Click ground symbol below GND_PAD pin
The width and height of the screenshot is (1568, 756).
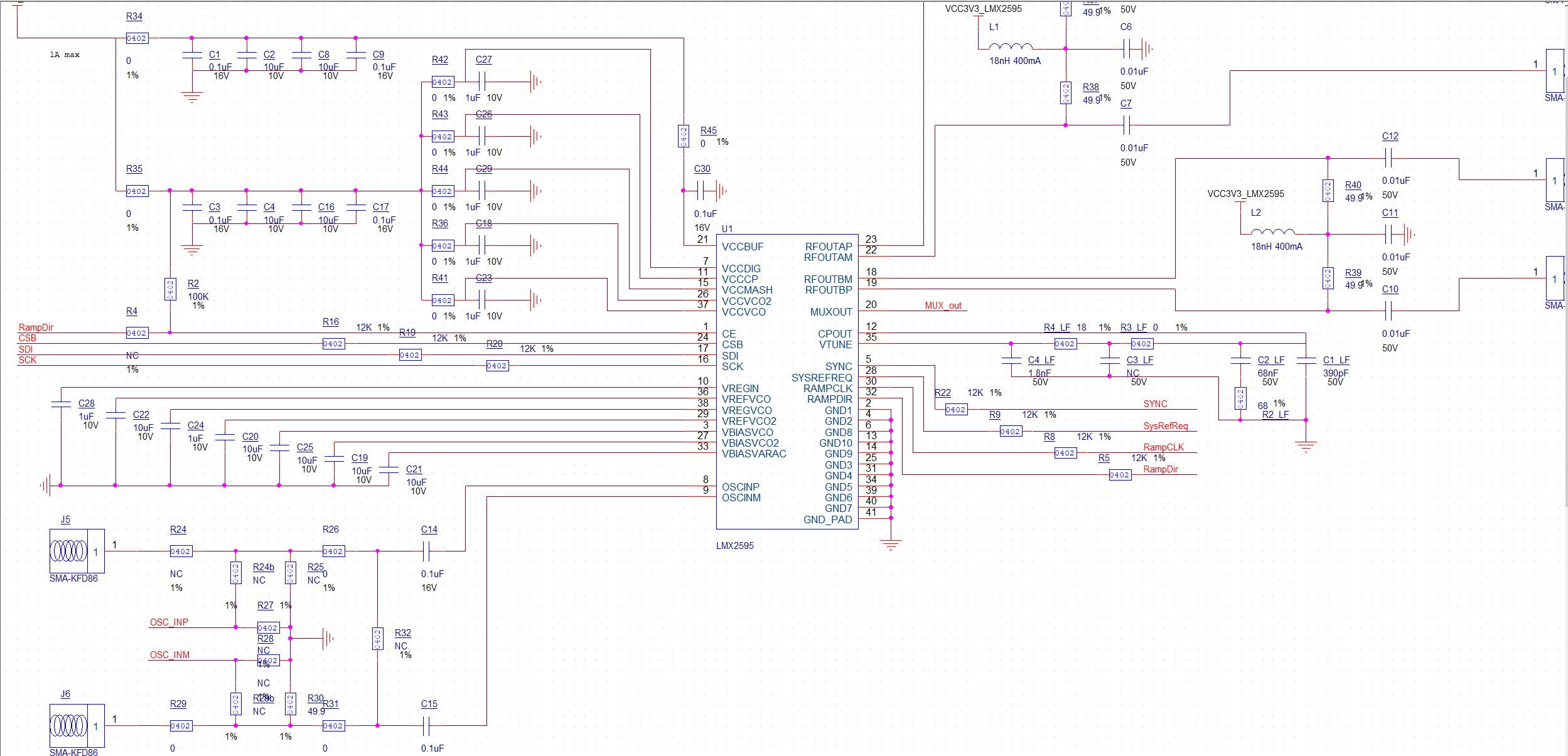890,545
